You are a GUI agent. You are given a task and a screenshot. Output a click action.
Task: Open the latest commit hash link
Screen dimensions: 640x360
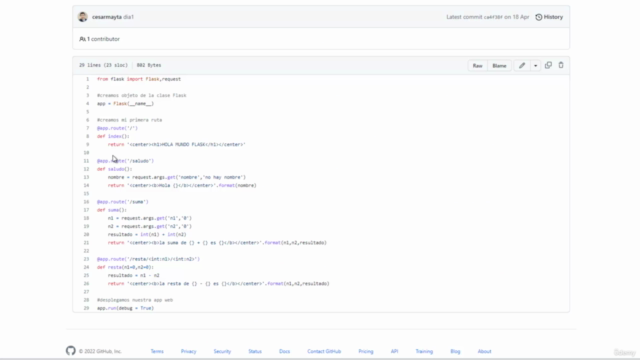[493, 17]
